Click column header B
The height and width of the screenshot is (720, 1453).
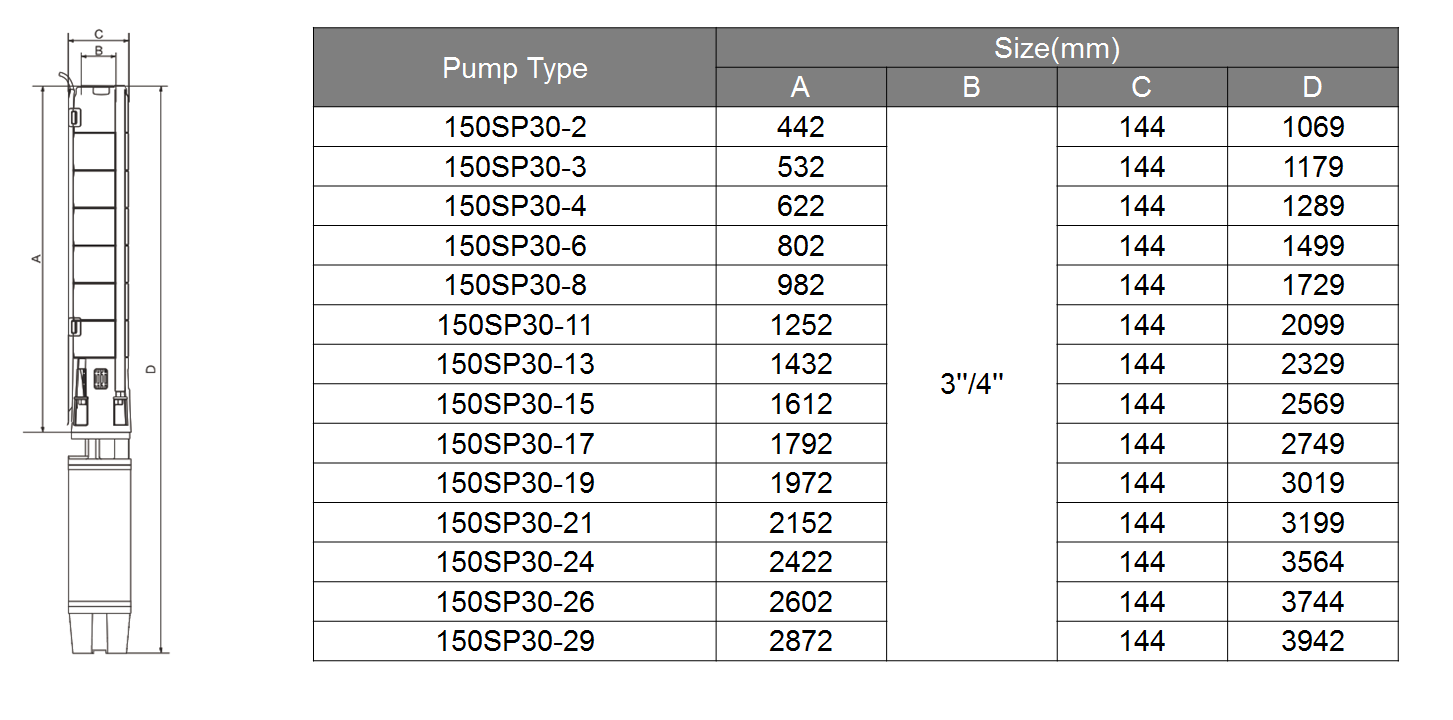971,87
